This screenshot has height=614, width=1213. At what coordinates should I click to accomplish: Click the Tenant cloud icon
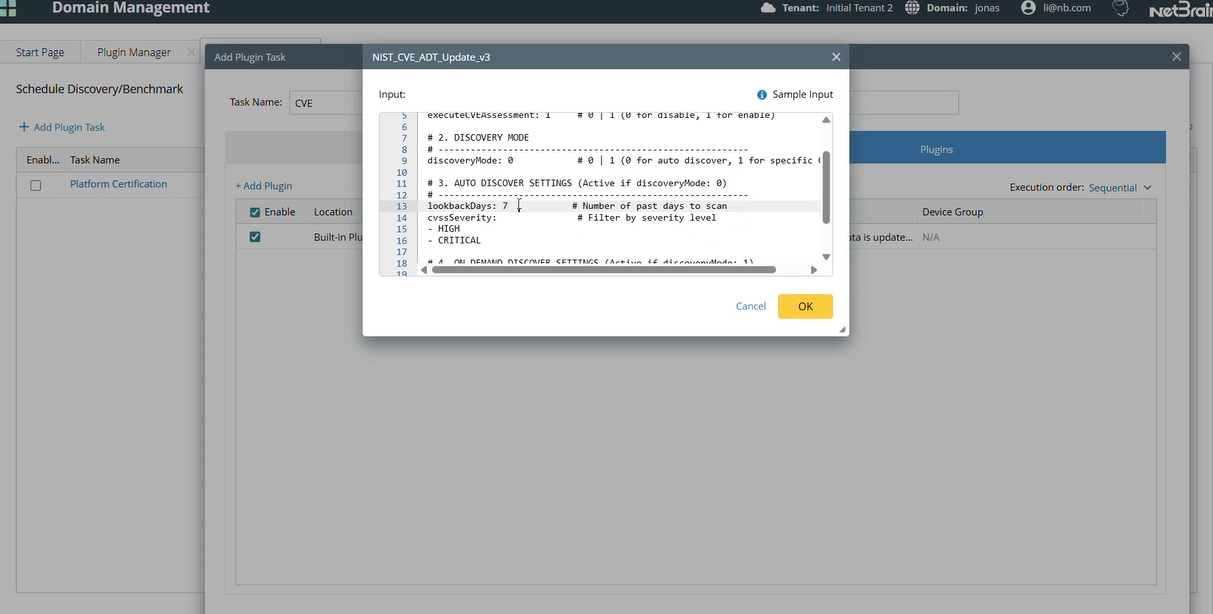click(x=768, y=8)
